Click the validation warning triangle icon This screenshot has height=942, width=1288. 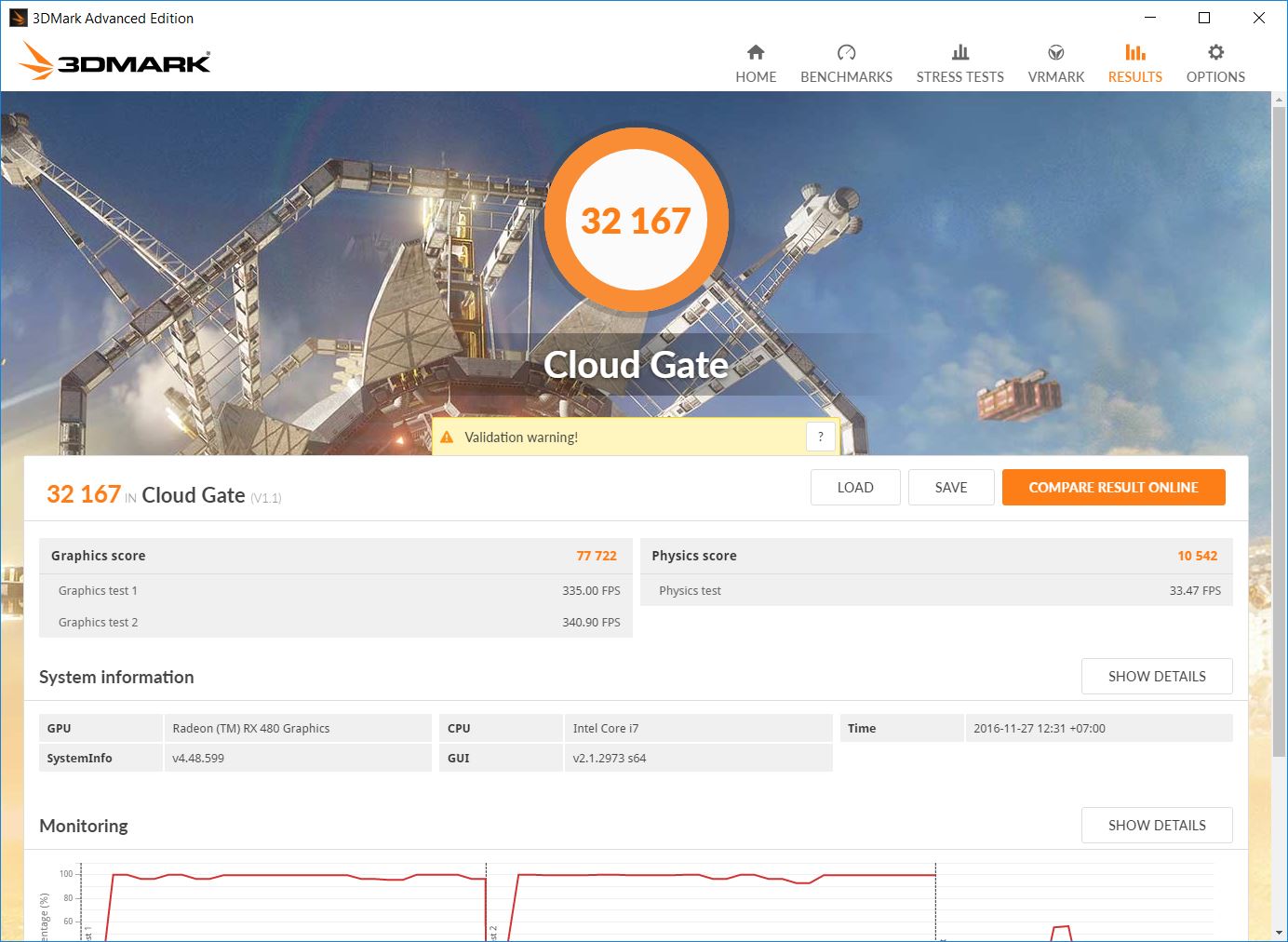pos(447,437)
